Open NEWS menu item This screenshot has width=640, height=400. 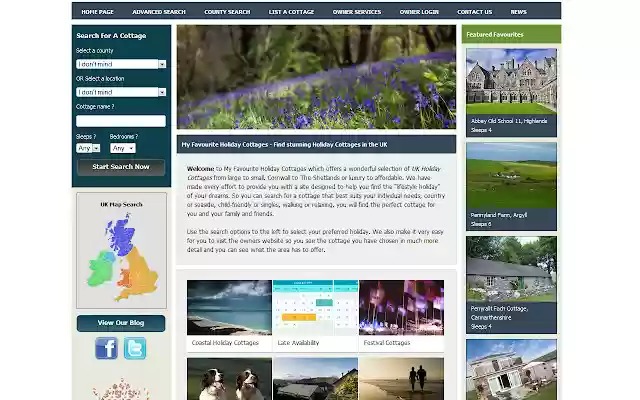(x=518, y=12)
